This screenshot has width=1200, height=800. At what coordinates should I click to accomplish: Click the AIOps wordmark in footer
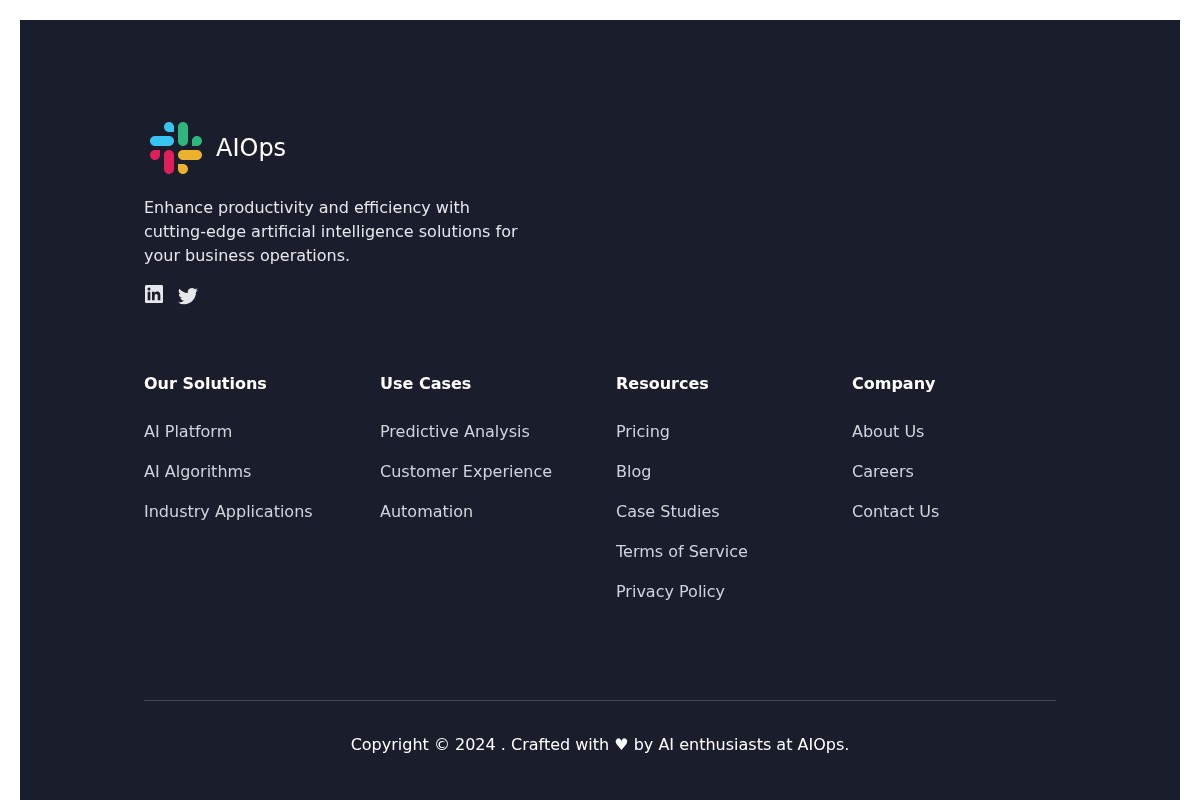tap(250, 147)
